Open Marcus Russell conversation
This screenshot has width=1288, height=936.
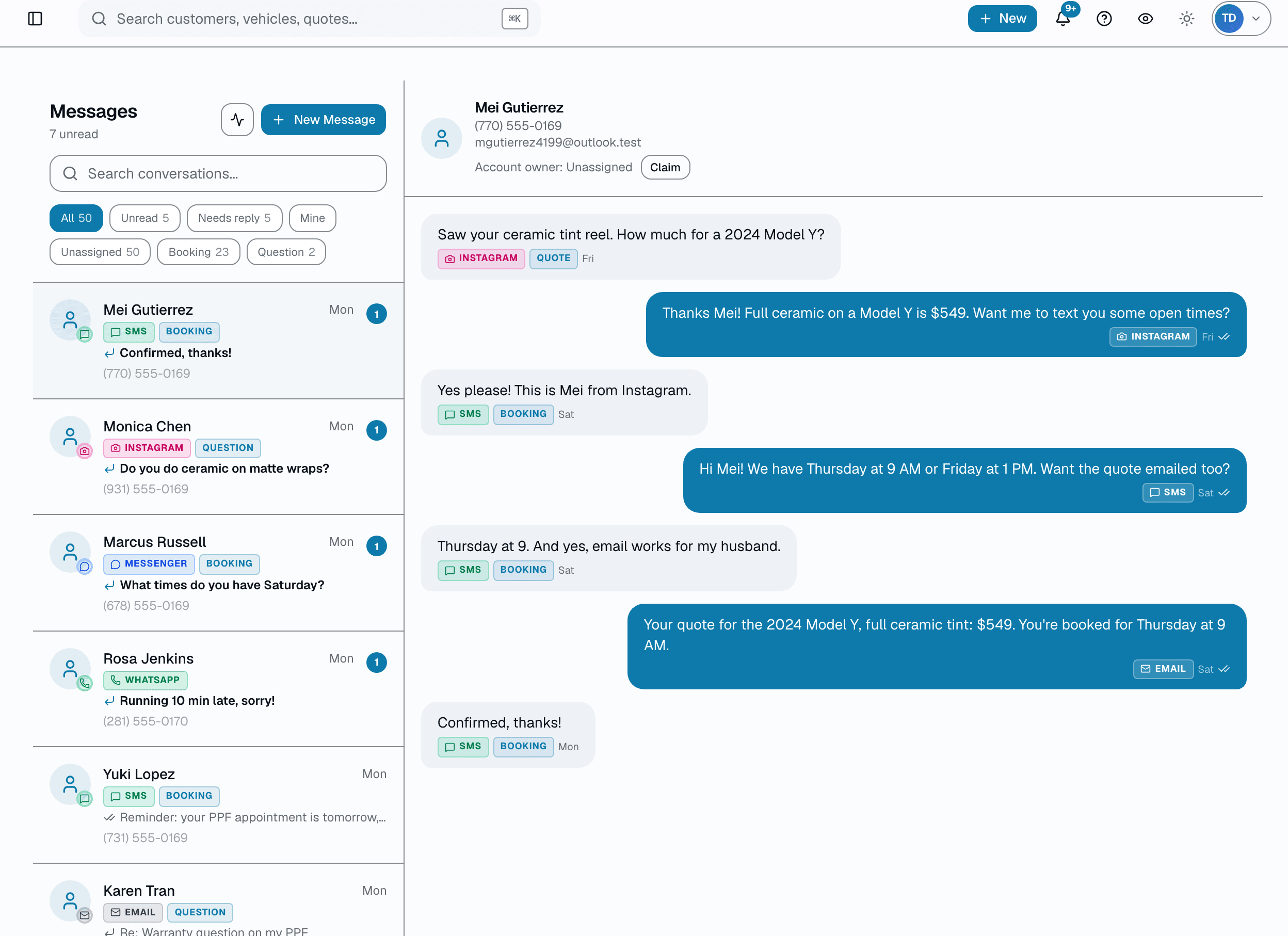tap(218, 573)
